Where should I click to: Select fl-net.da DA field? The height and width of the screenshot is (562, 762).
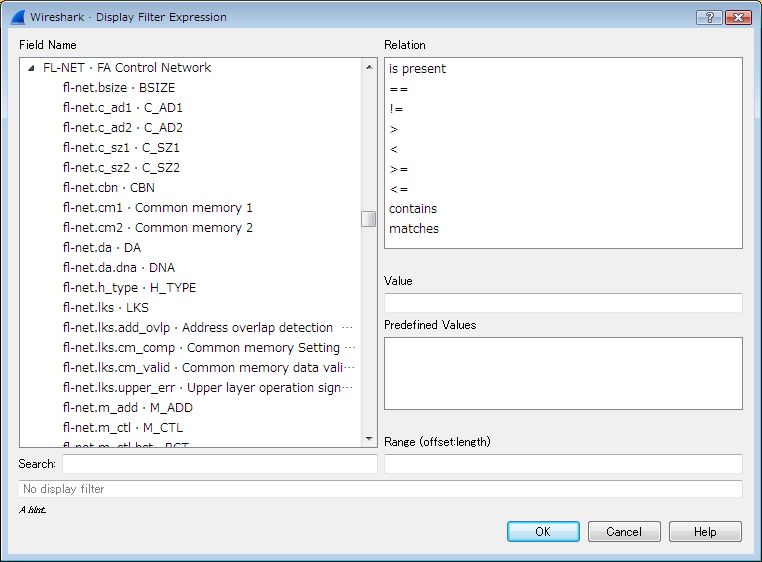(102, 247)
